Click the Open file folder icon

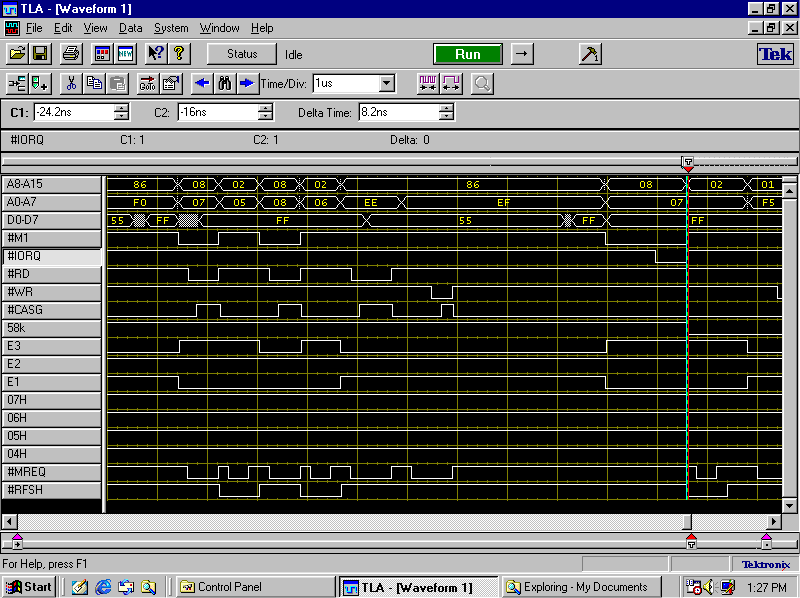[17, 54]
